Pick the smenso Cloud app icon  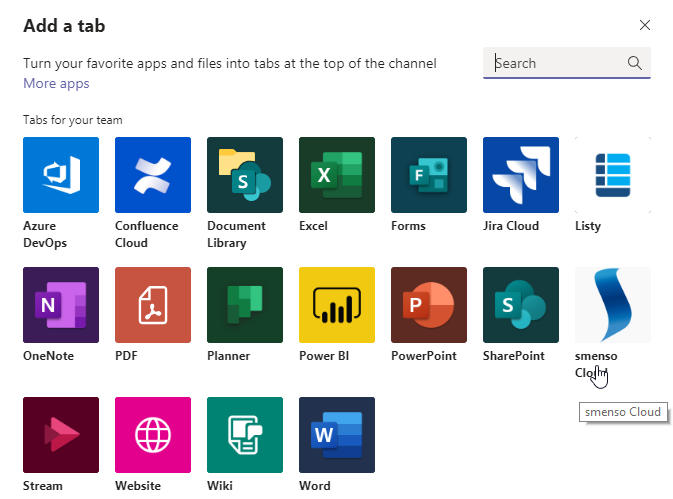point(613,305)
